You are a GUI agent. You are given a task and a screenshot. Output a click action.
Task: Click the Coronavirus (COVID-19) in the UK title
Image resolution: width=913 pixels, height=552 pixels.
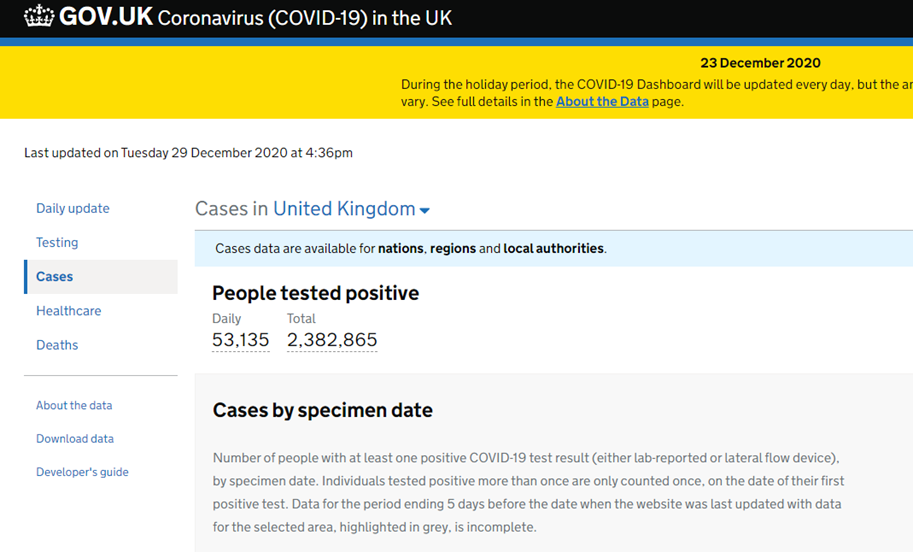click(305, 18)
